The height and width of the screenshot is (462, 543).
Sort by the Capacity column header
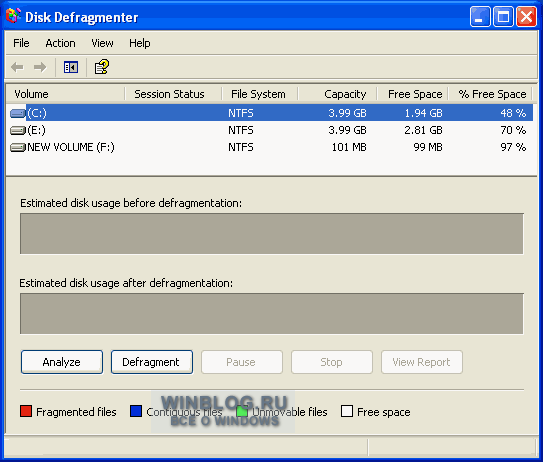pyautogui.click(x=337, y=94)
